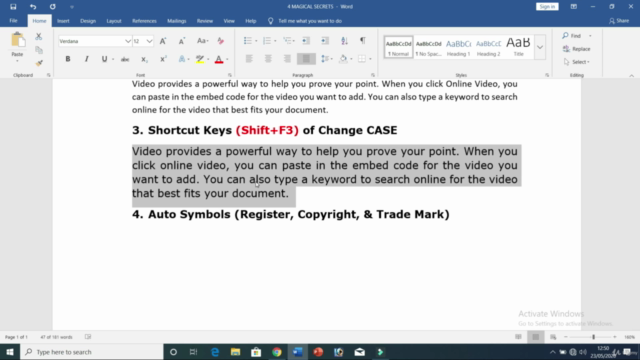Apply the Heading 1 style
Screen dimensions: 640x360
pyautogui.click(x=458, y=47)
